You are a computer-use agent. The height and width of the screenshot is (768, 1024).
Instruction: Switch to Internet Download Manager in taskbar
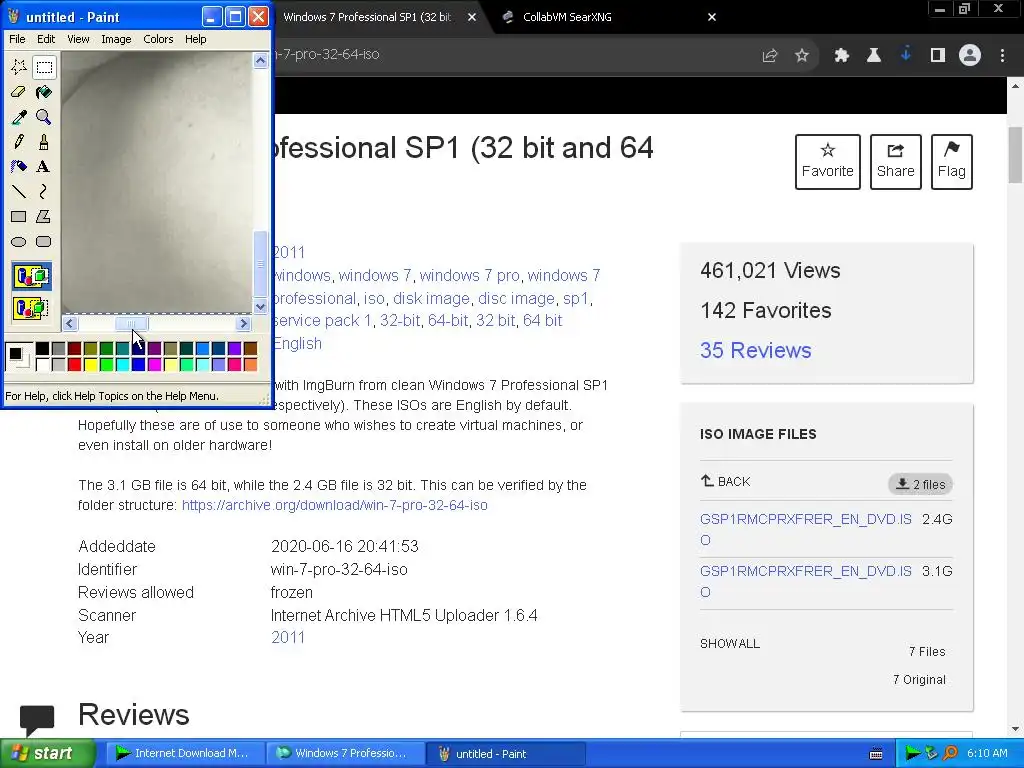coord(185,753)
